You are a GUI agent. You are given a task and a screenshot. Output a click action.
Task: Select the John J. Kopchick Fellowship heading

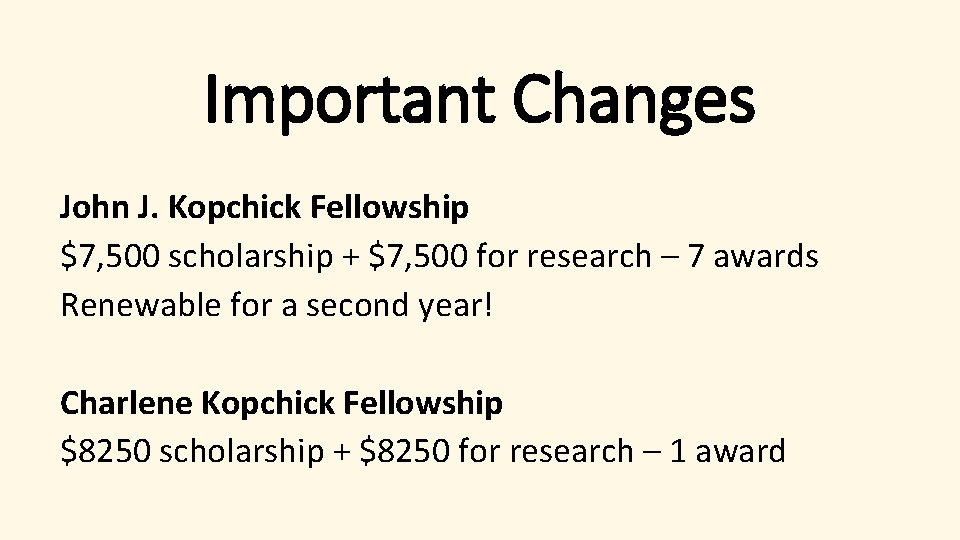[264, 208]
